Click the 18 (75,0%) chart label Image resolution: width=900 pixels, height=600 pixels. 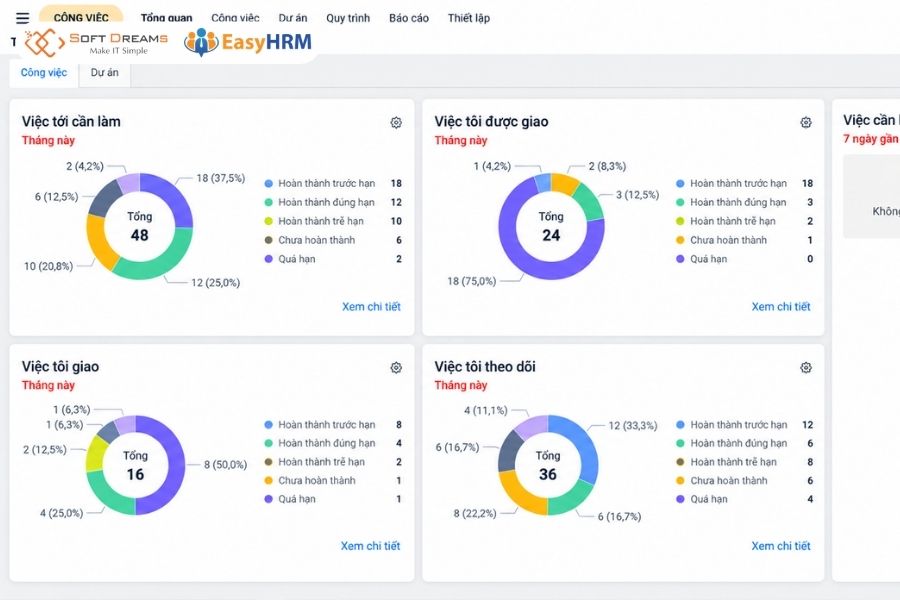click(x=472, y=281)
